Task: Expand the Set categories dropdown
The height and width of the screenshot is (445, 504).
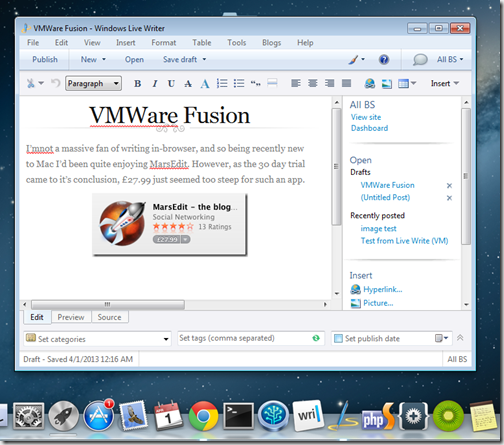Action: 166,339
